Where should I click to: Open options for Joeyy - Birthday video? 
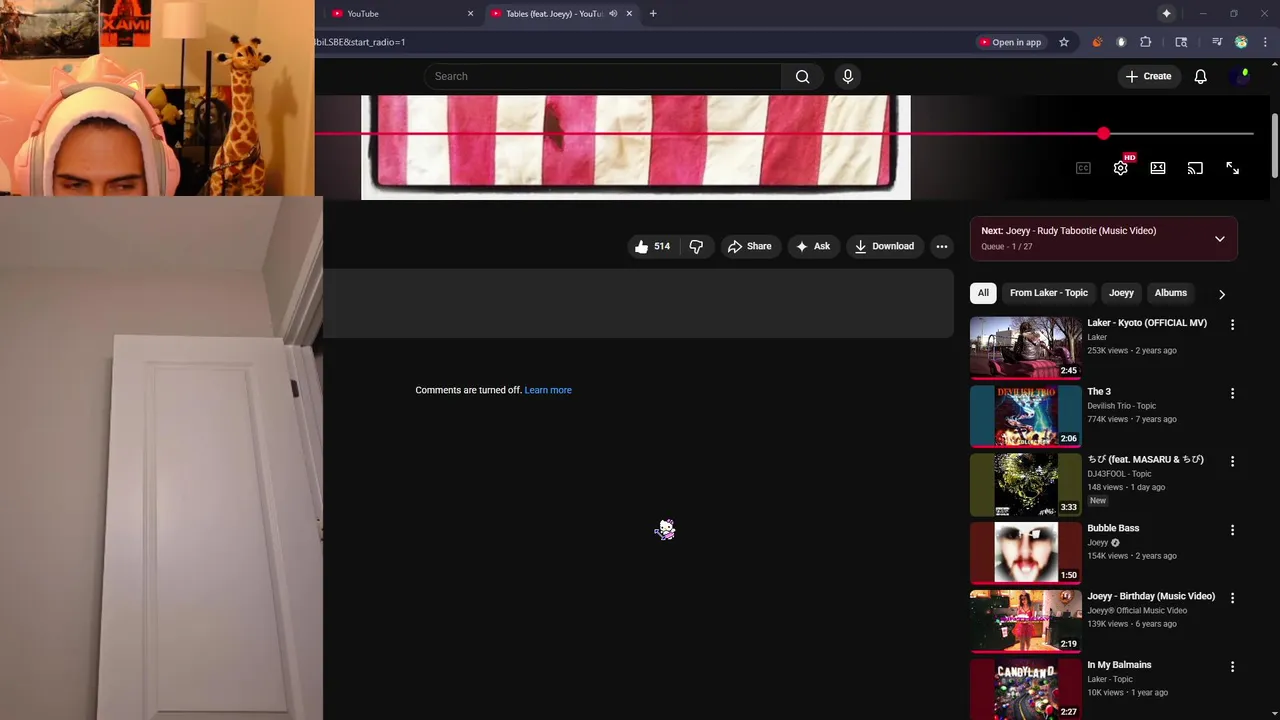1232,598
